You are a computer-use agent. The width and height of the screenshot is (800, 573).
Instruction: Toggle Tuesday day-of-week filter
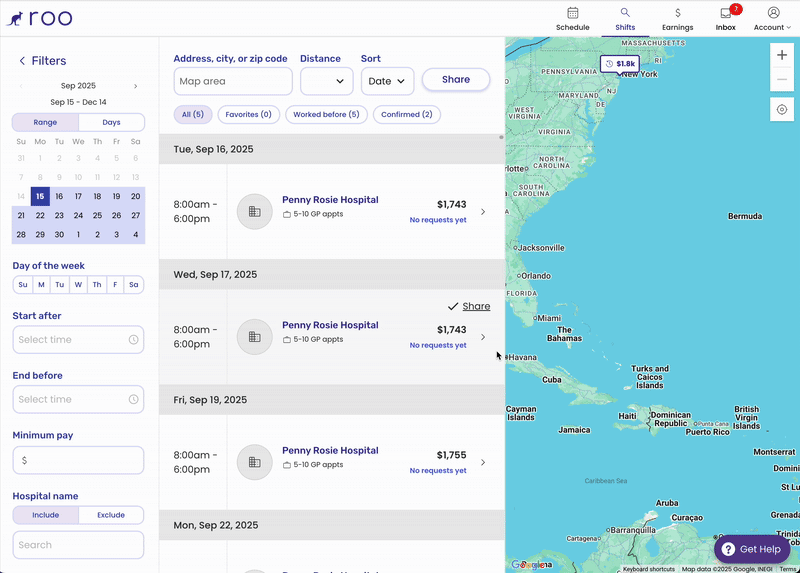pyautogui.click(x=60, y=285)
